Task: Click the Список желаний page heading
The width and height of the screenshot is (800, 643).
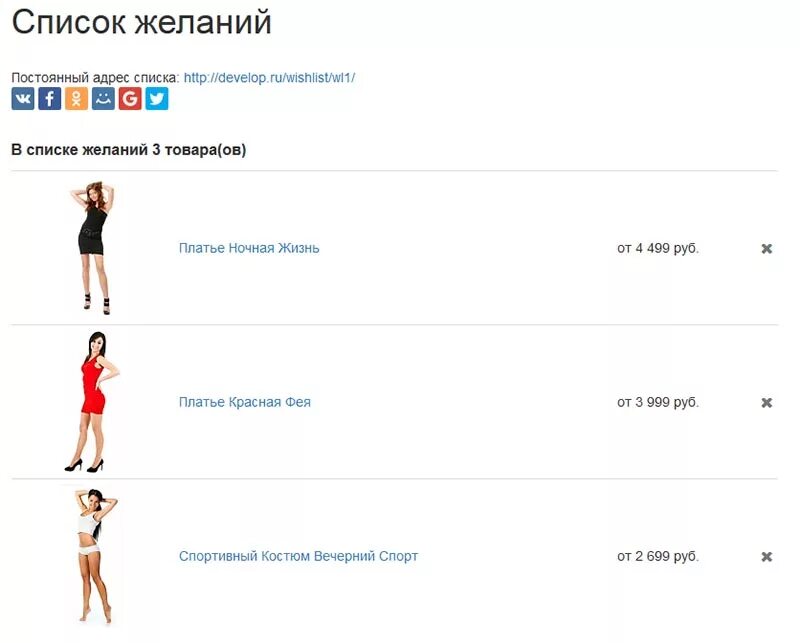Action: 142,22
